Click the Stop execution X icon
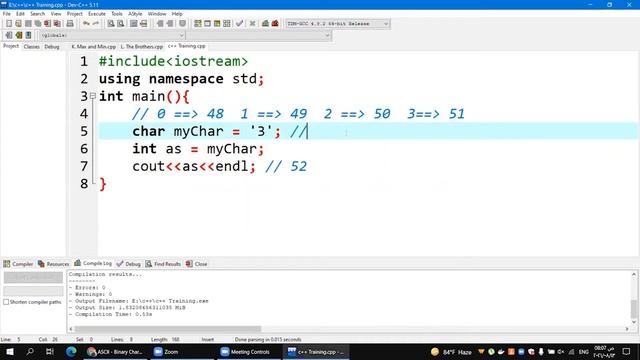640x360 pixels. pos(253,24)
